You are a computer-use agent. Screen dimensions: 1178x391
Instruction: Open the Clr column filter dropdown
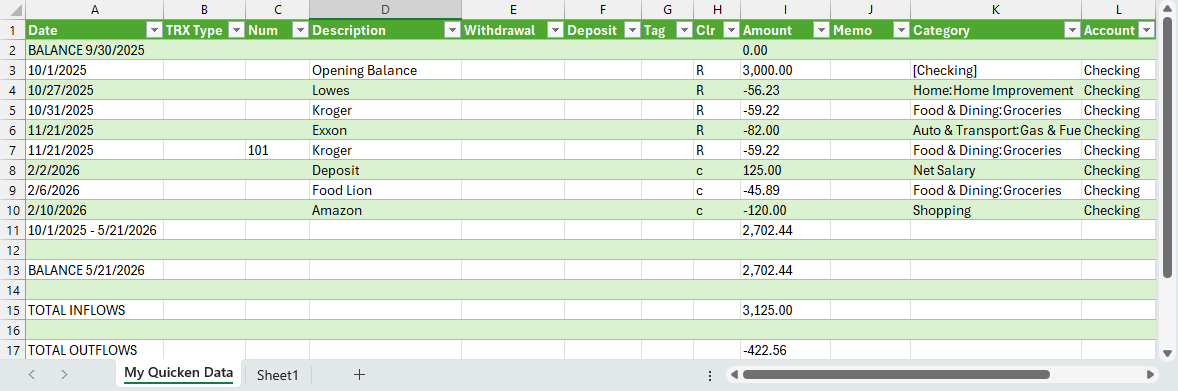731,31
